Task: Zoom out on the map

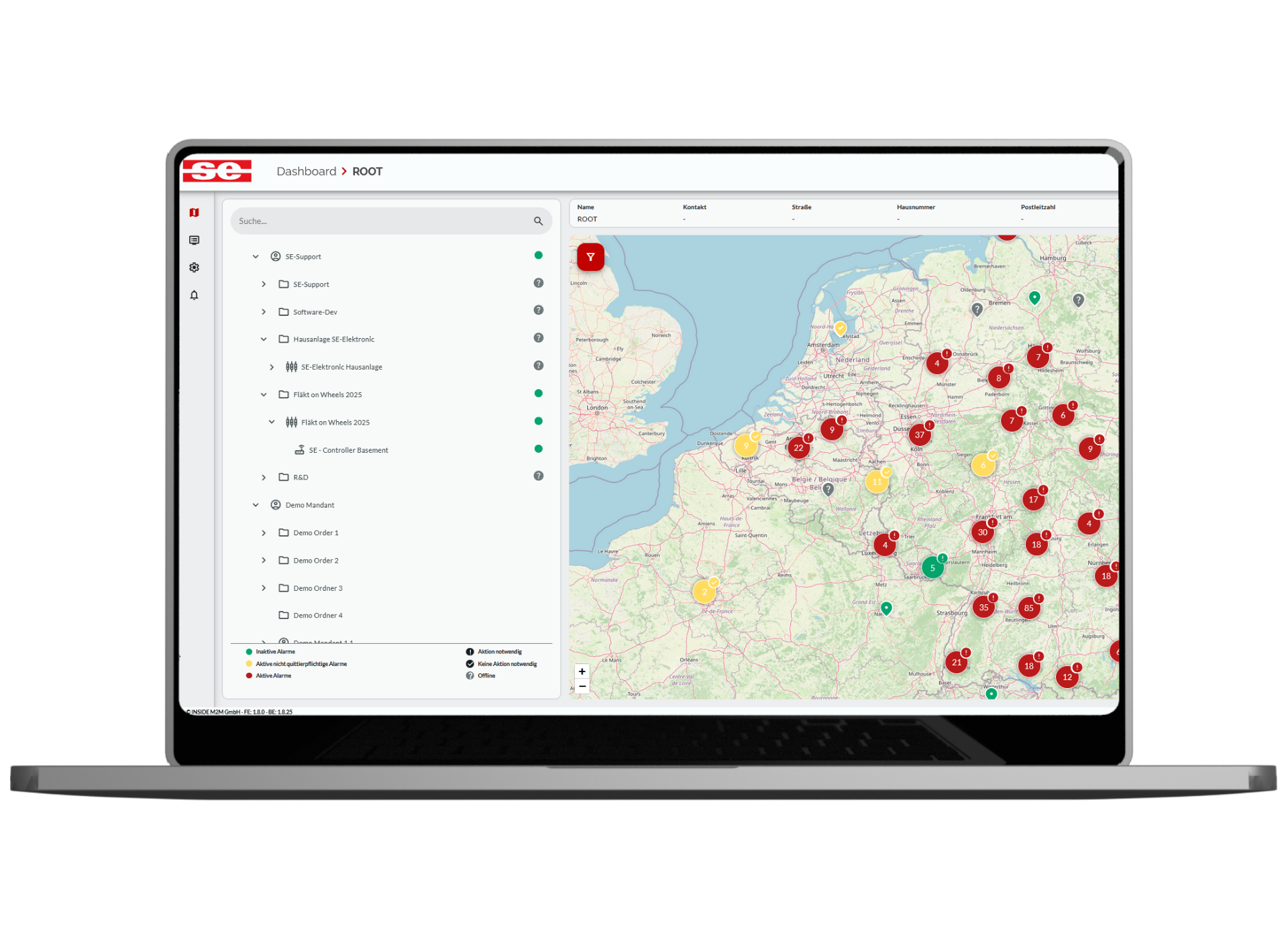Action: coord(582,686)
